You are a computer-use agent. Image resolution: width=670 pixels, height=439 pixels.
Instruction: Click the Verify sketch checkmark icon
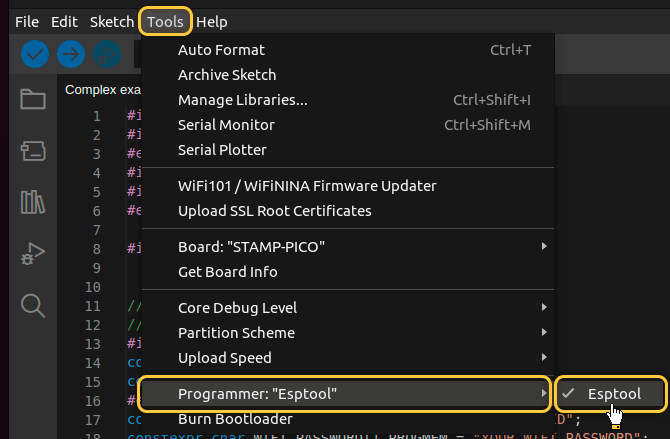[35, 54]
